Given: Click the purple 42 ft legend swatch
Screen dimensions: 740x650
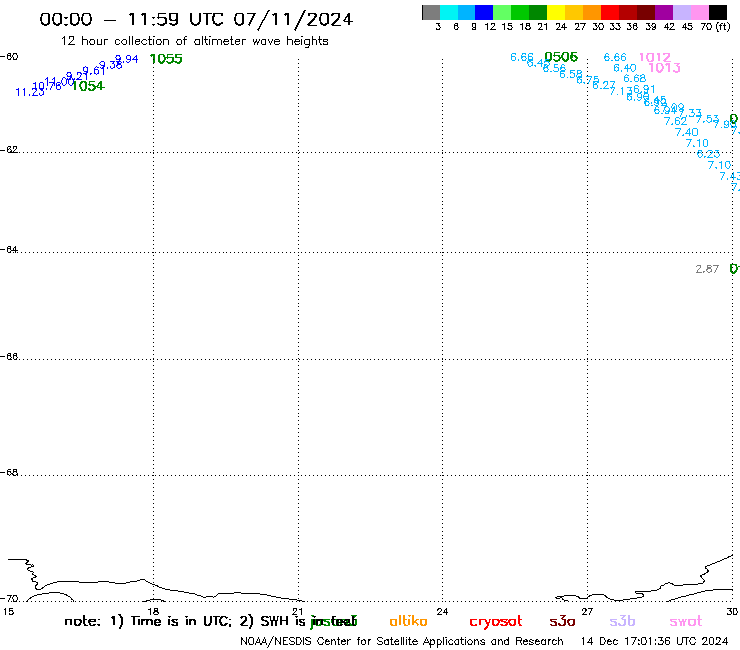Looking at the screenshot, I should click(x=664, y=12).
